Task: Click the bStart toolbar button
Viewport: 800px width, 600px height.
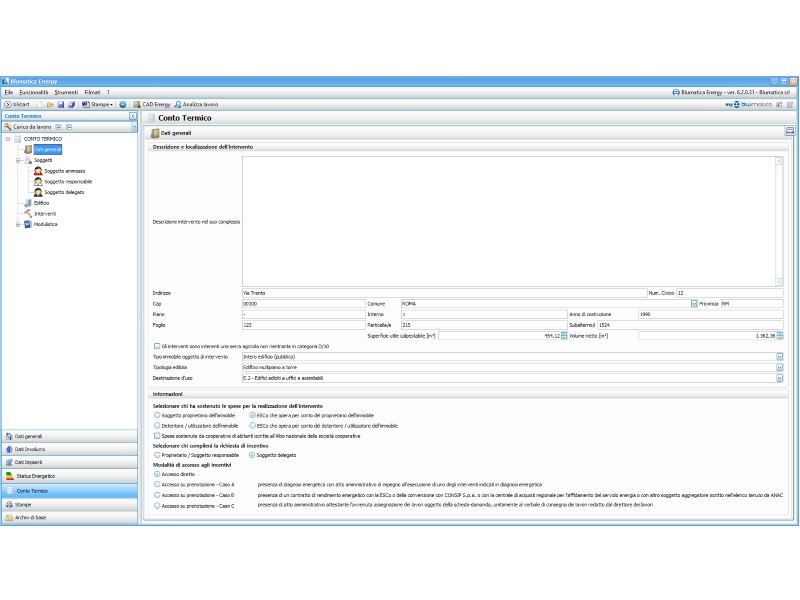Action: coord(17,105)
